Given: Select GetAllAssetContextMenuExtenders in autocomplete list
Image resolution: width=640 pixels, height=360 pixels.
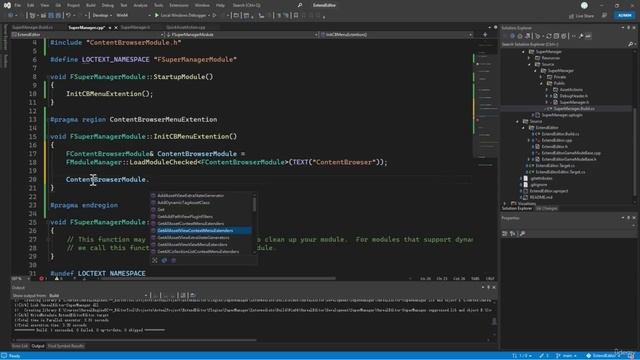Looking at the screenshot, I should [x=200, y=224].
